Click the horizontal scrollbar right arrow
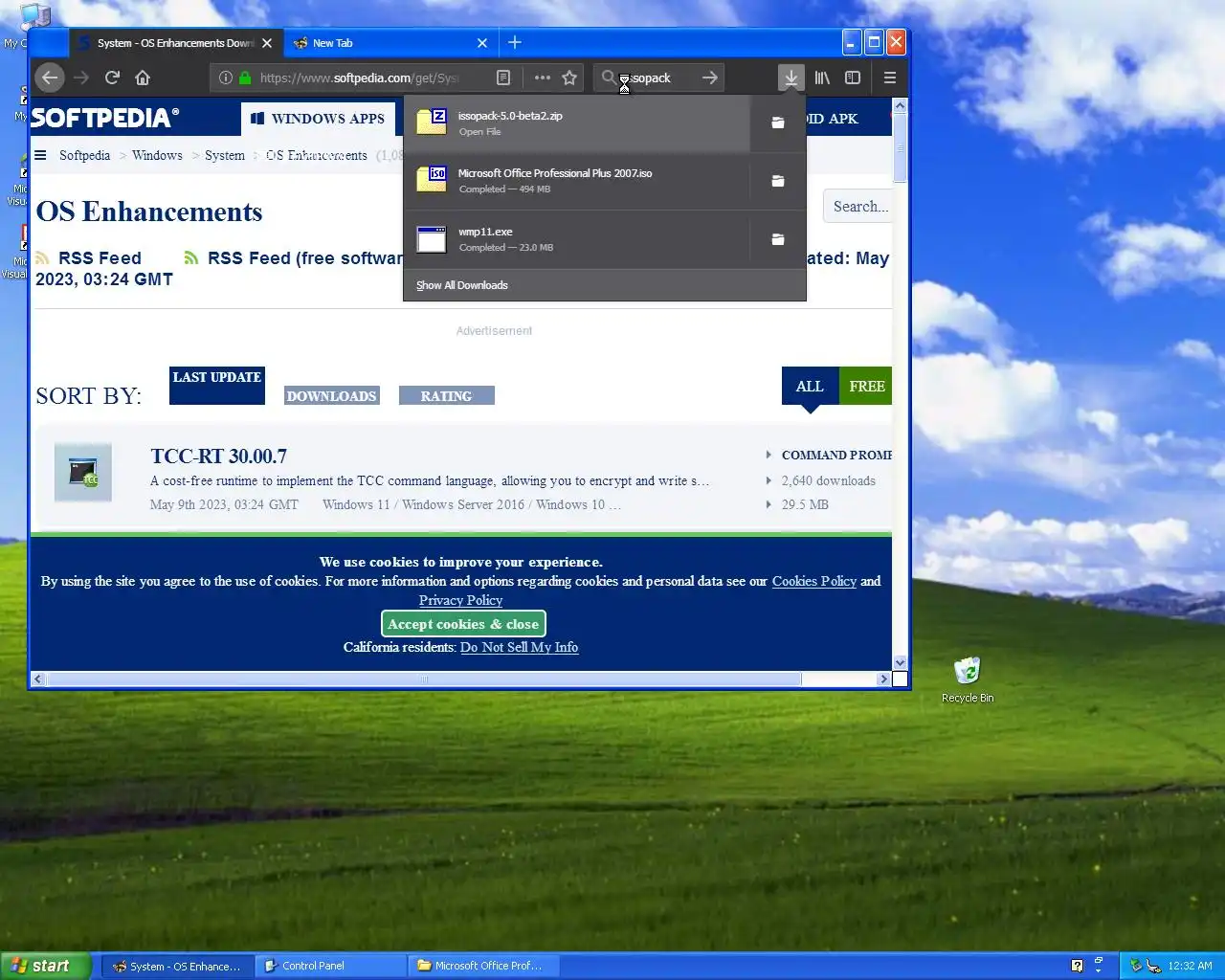 pyautogui.click(x=883, y=679)
